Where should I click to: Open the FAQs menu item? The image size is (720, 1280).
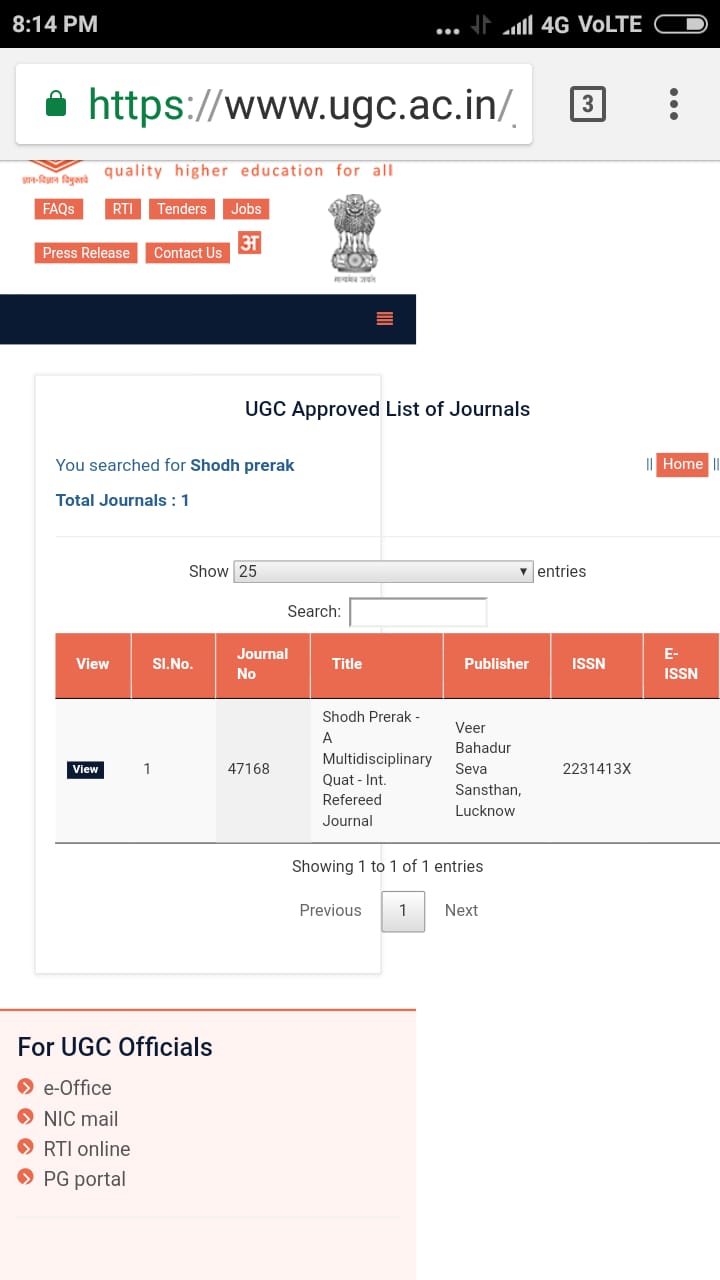[59, 209]
